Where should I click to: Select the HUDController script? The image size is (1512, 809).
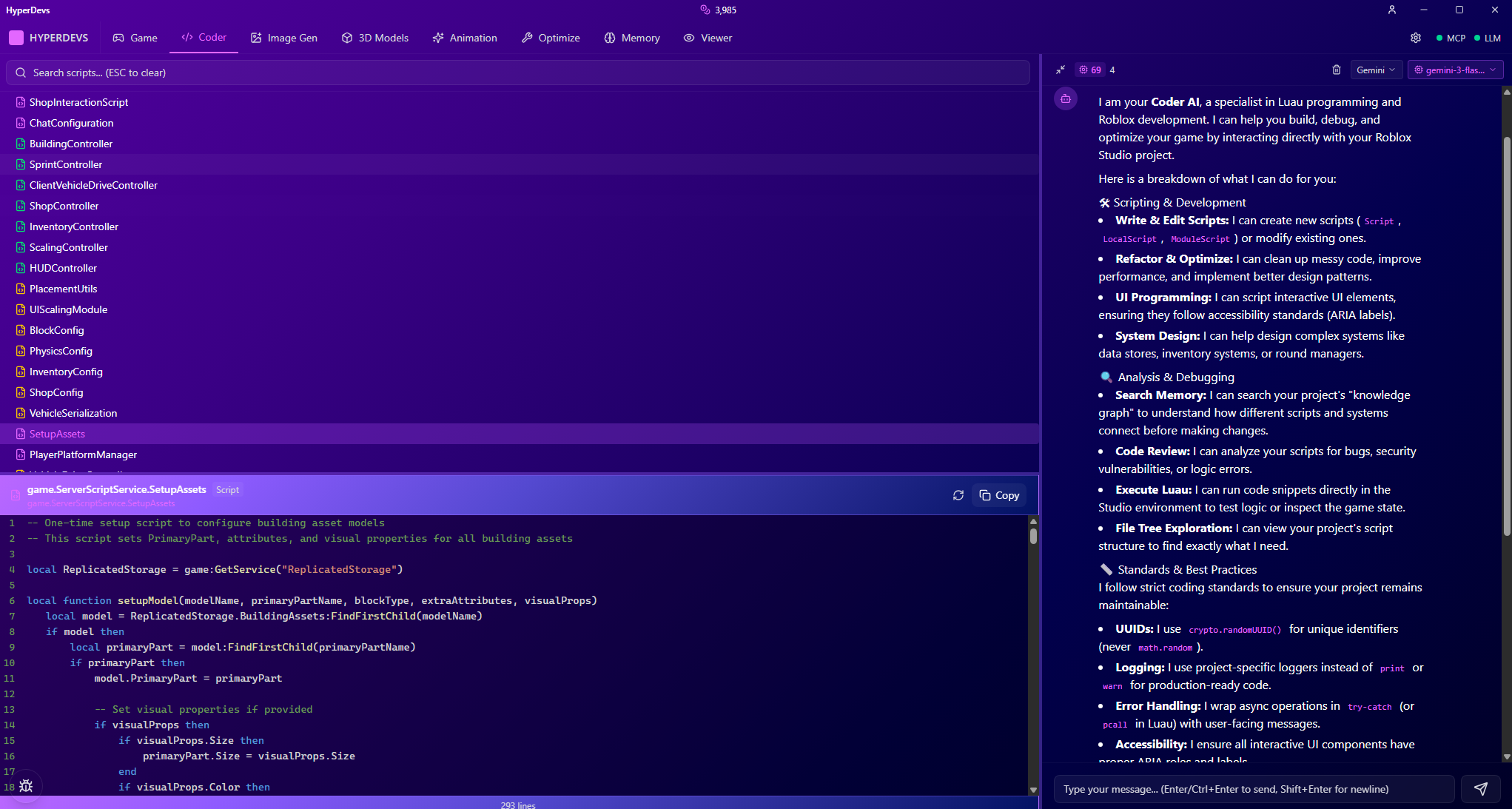[x=518, y=268]
